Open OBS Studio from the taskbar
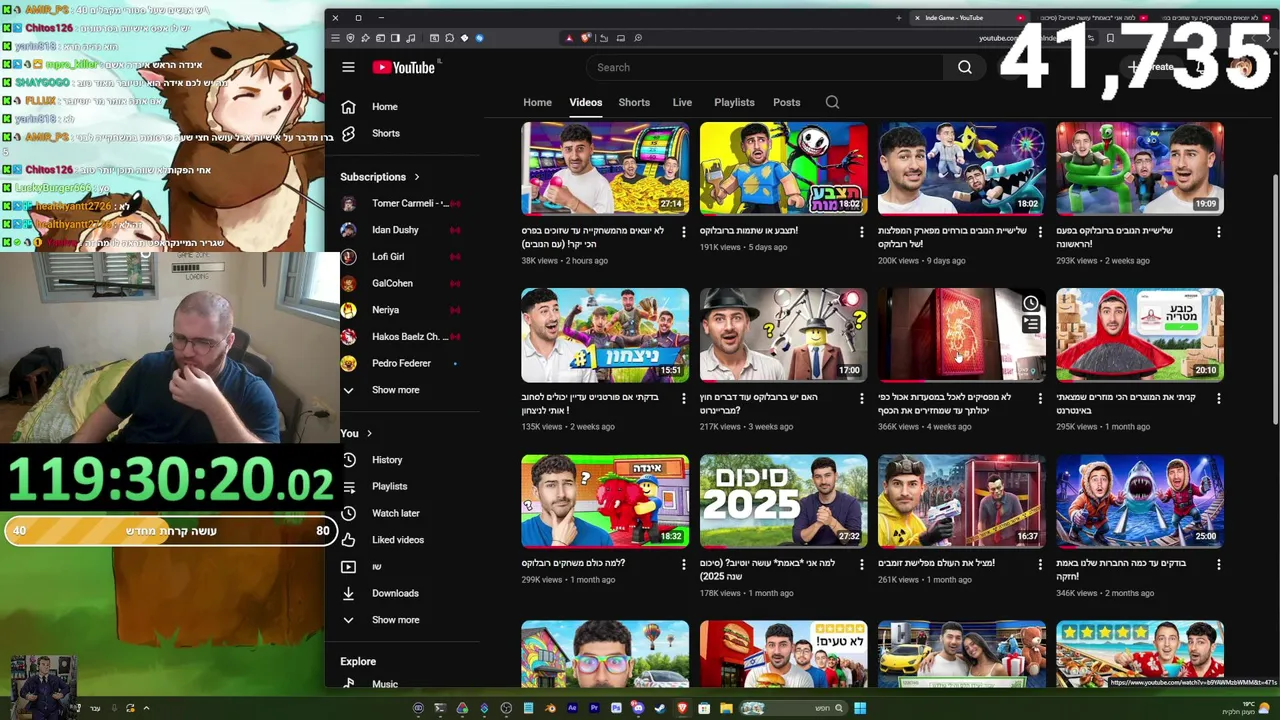The width and height of the screenshot is (1280, 720). click(506, 708)
